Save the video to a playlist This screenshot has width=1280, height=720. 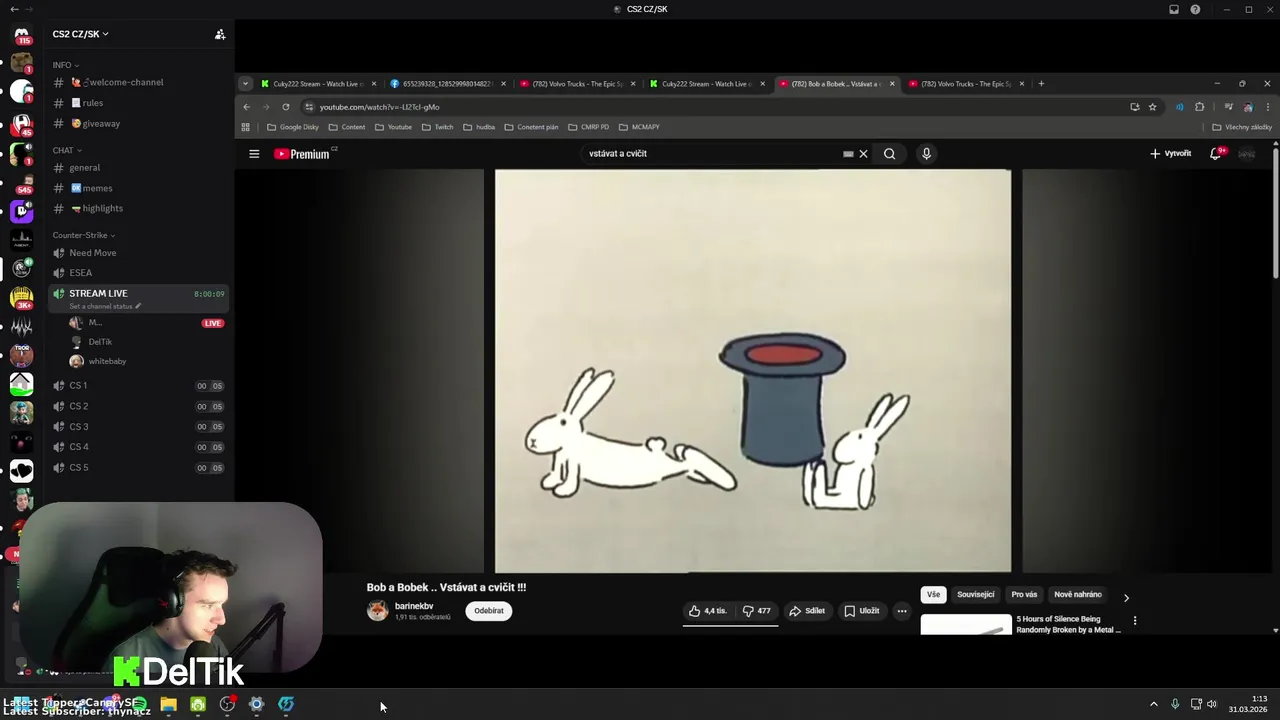coord(861,611)
